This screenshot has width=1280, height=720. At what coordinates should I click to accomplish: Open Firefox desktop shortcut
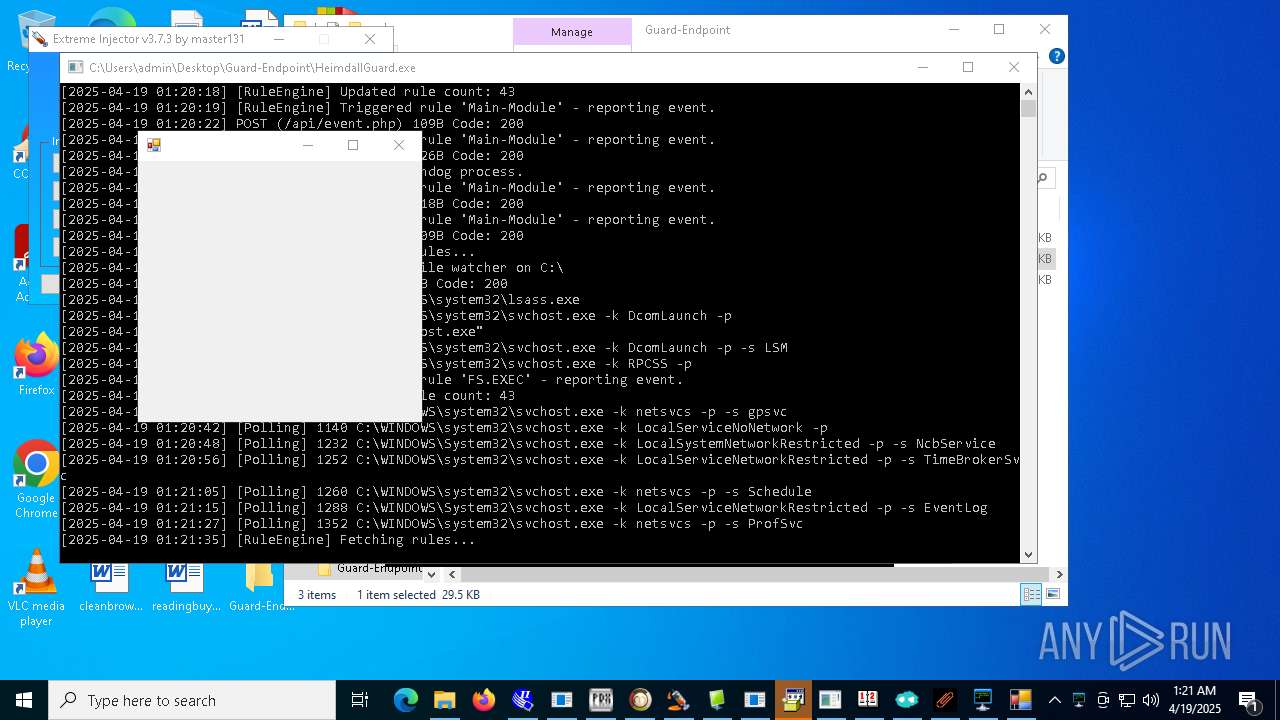tap(36, 364)
